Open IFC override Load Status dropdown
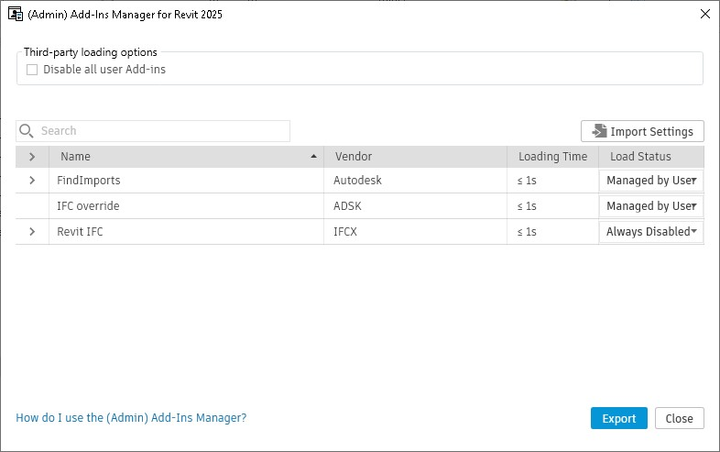Image resolution: width=720 pixels, height=452 pixels. pyautogui.click(x=651, y=206)
